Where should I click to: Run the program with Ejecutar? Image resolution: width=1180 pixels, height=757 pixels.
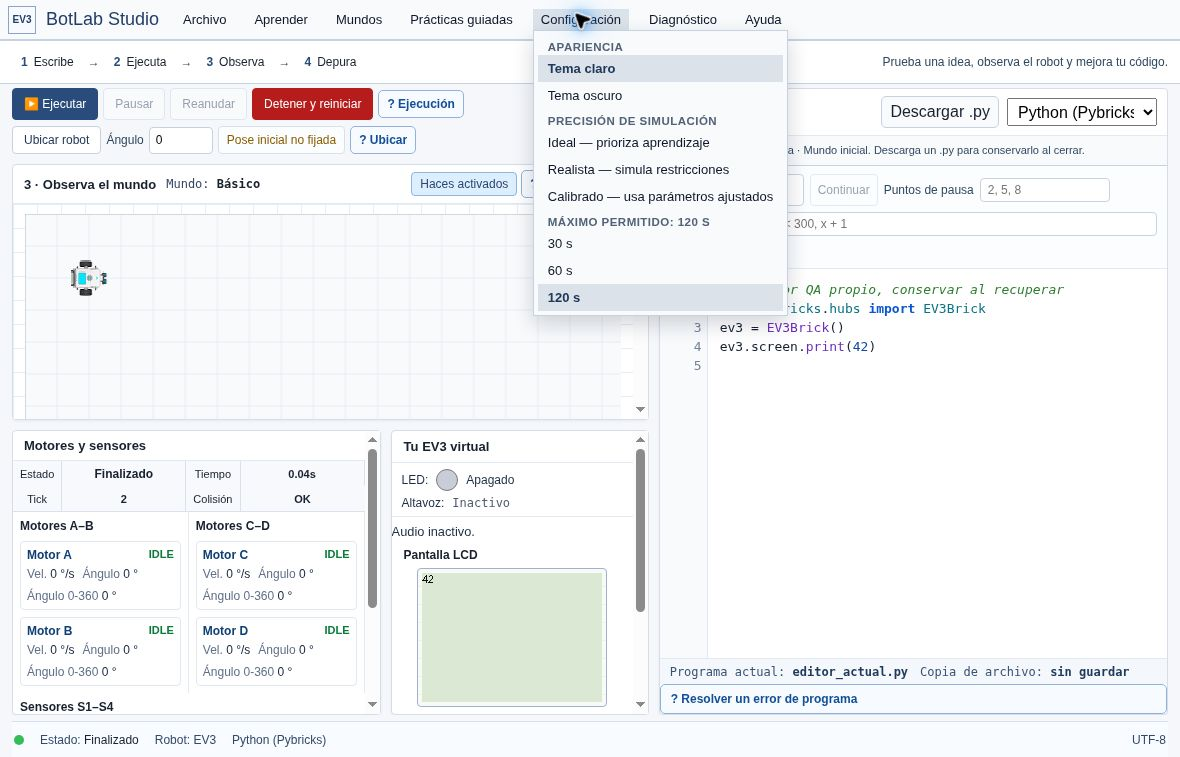pos(55,104)
